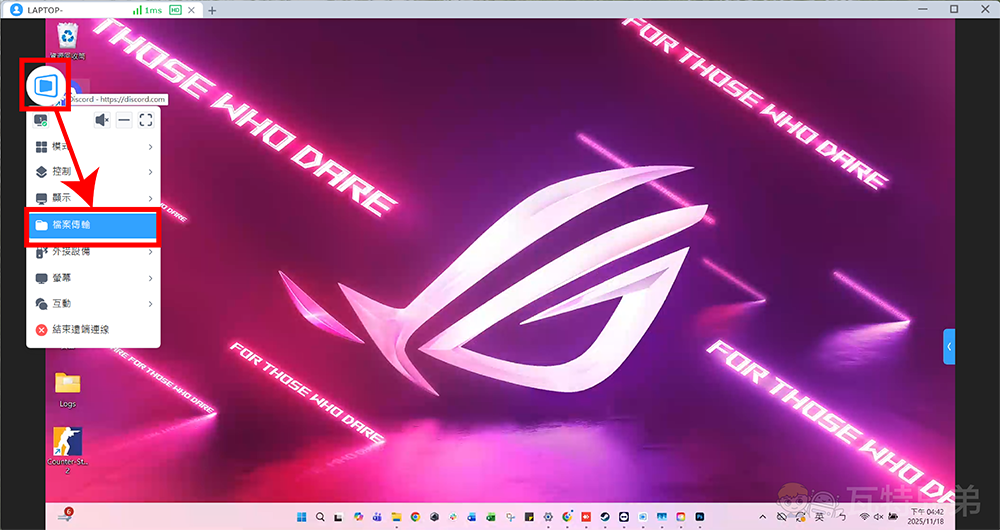Mute the remote session sound

pyautogui.click(x=102, y=120)
